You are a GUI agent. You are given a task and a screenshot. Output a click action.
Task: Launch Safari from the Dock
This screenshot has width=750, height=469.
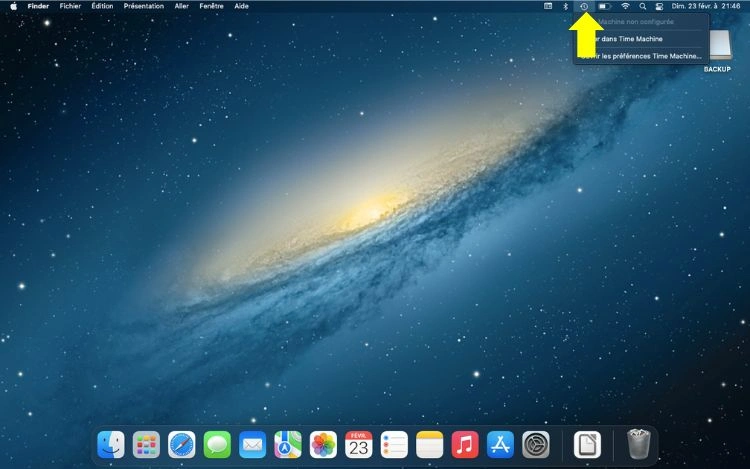pos(181,444)
